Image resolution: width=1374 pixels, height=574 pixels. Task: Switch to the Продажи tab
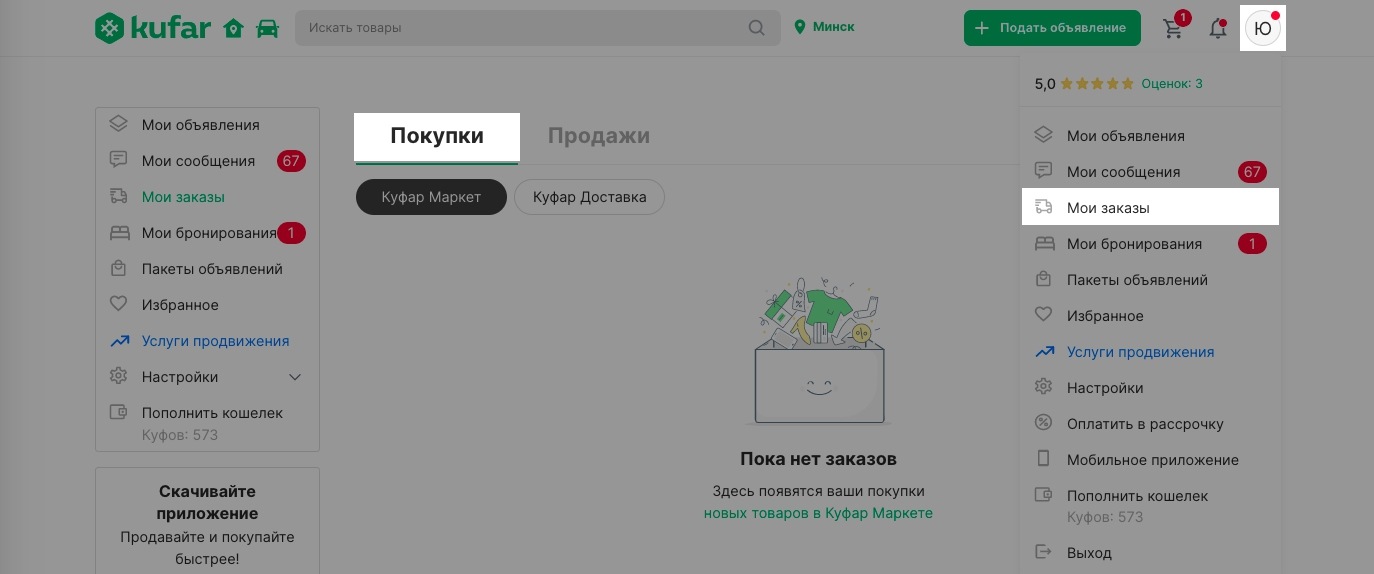599,136
